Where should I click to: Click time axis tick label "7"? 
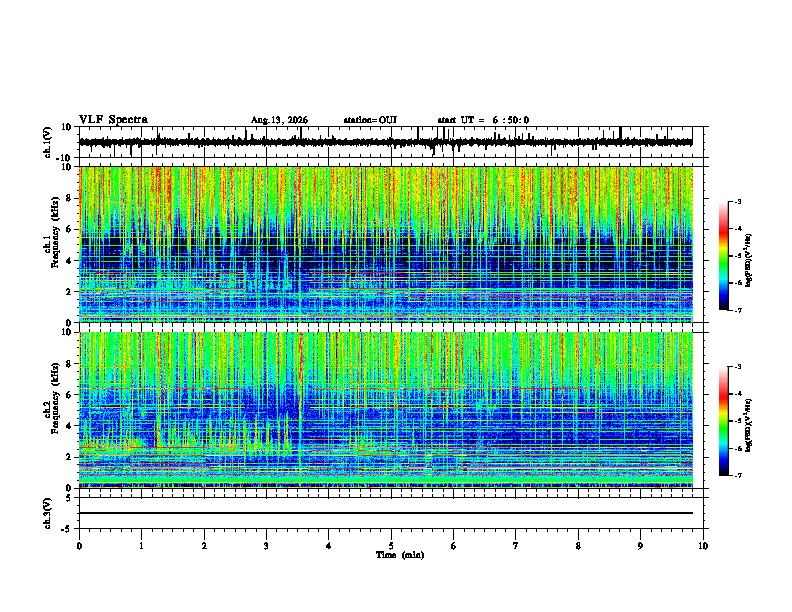516,546
